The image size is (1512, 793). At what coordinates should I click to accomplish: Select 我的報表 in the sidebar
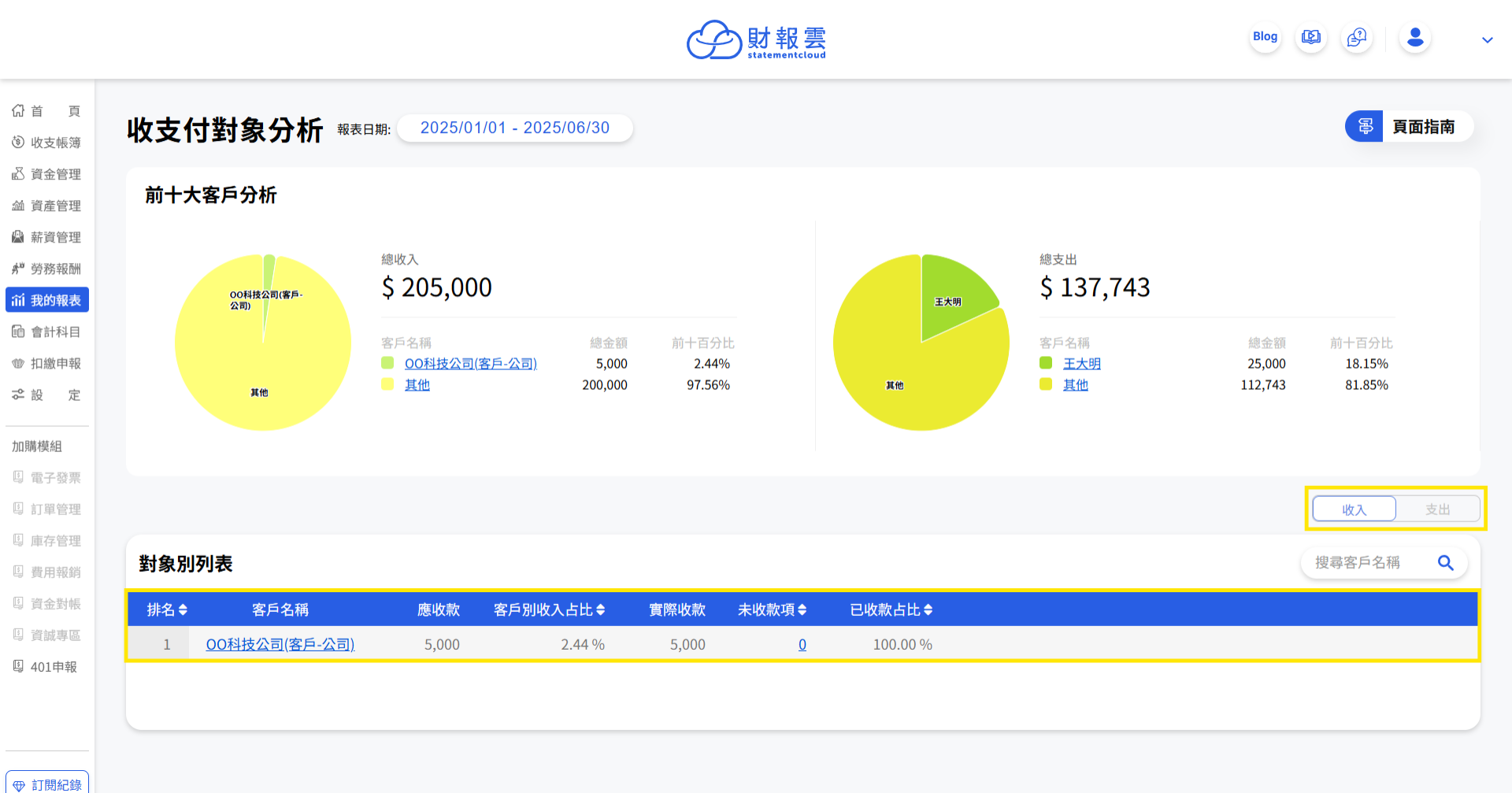click(46, 300)
